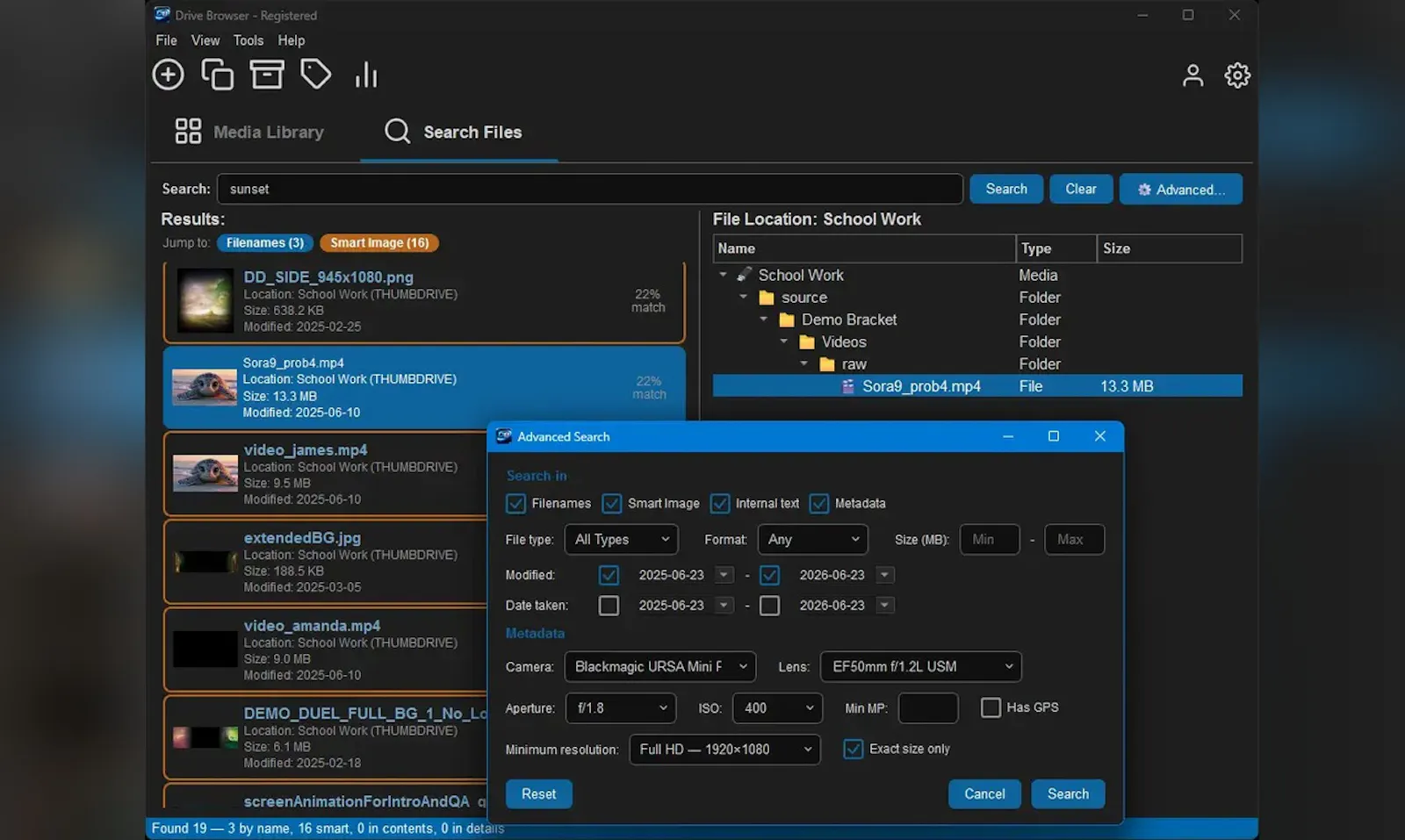Open the Aperture dropdown
Screen dimensions: 1405x840
pos(622,708)
